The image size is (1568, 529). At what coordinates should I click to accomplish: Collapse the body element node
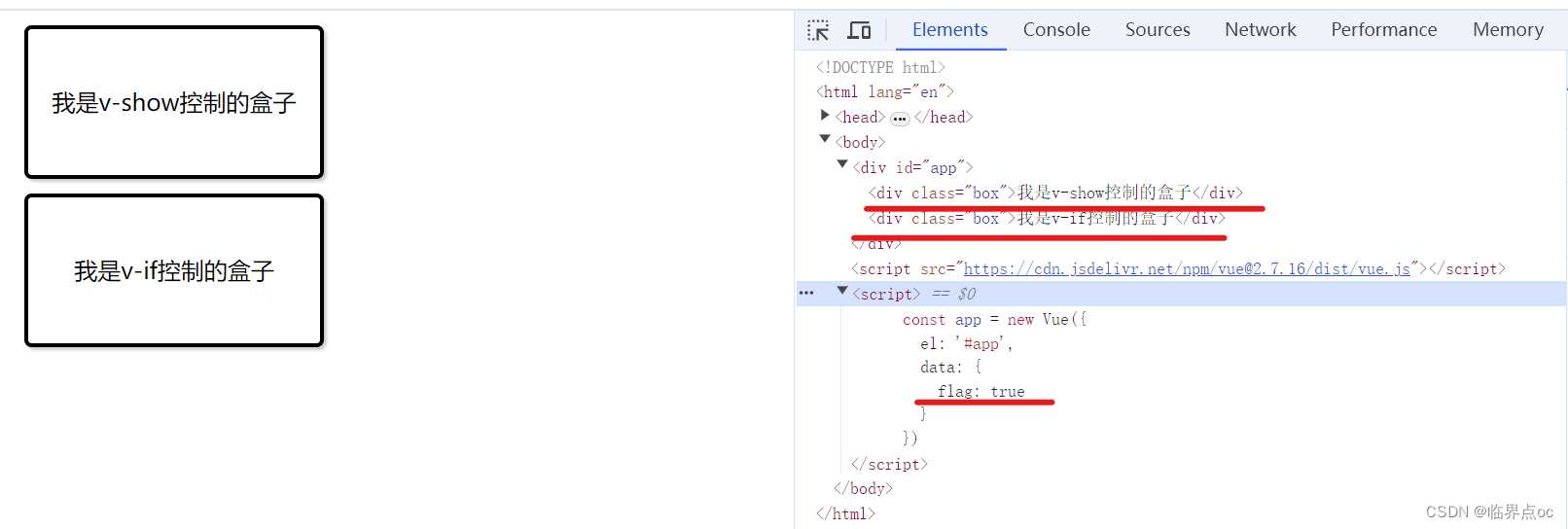pos(825,140)
